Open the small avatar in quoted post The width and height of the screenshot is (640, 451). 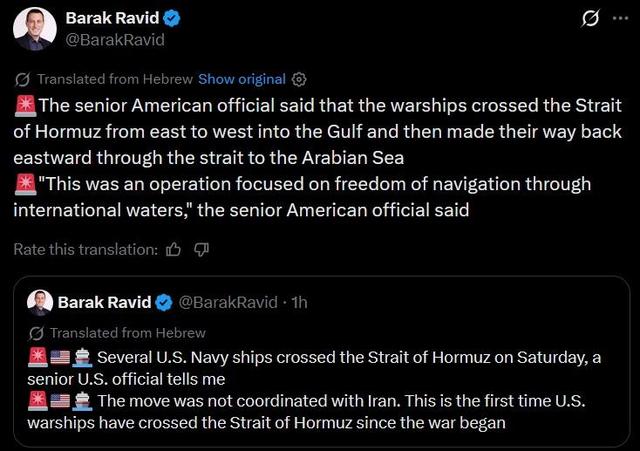point(40,302)
